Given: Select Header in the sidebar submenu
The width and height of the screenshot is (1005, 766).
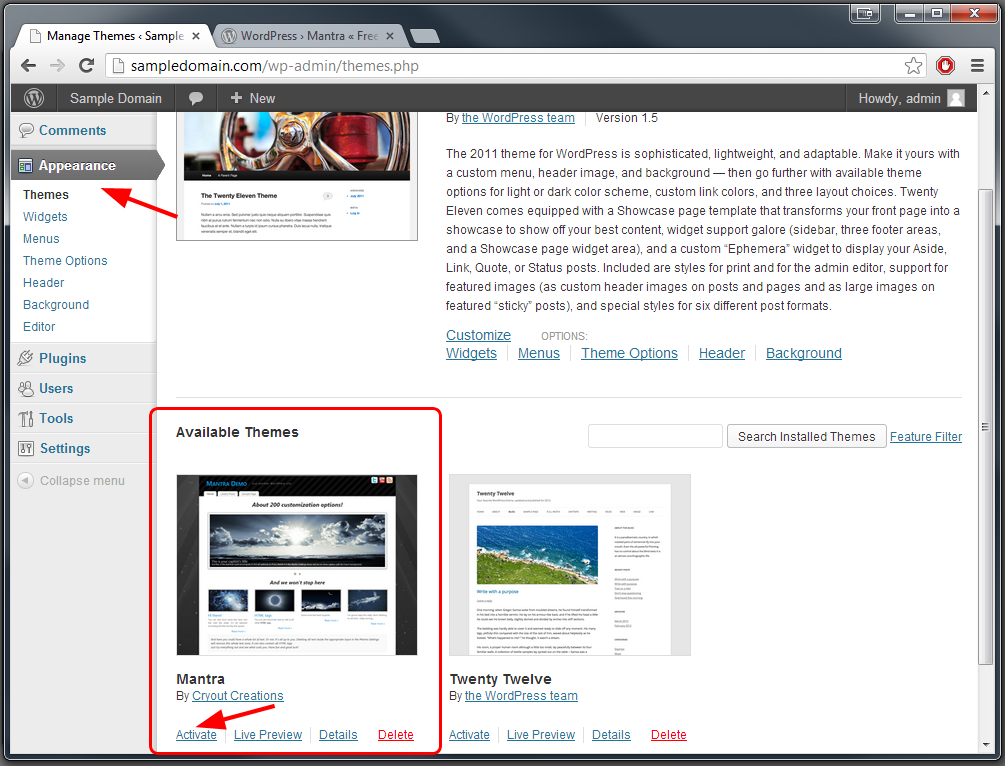Looking at the screenshot, I should [44, 283].
